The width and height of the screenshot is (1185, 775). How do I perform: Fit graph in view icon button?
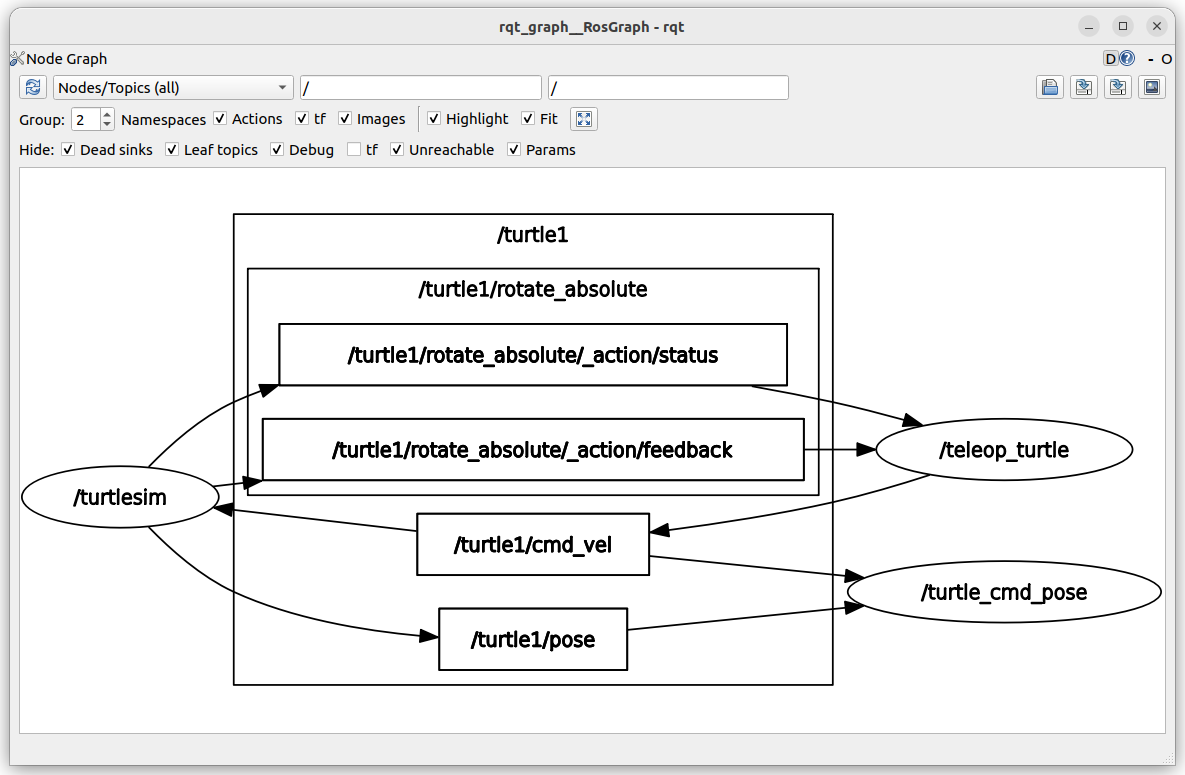click(583, 119)
